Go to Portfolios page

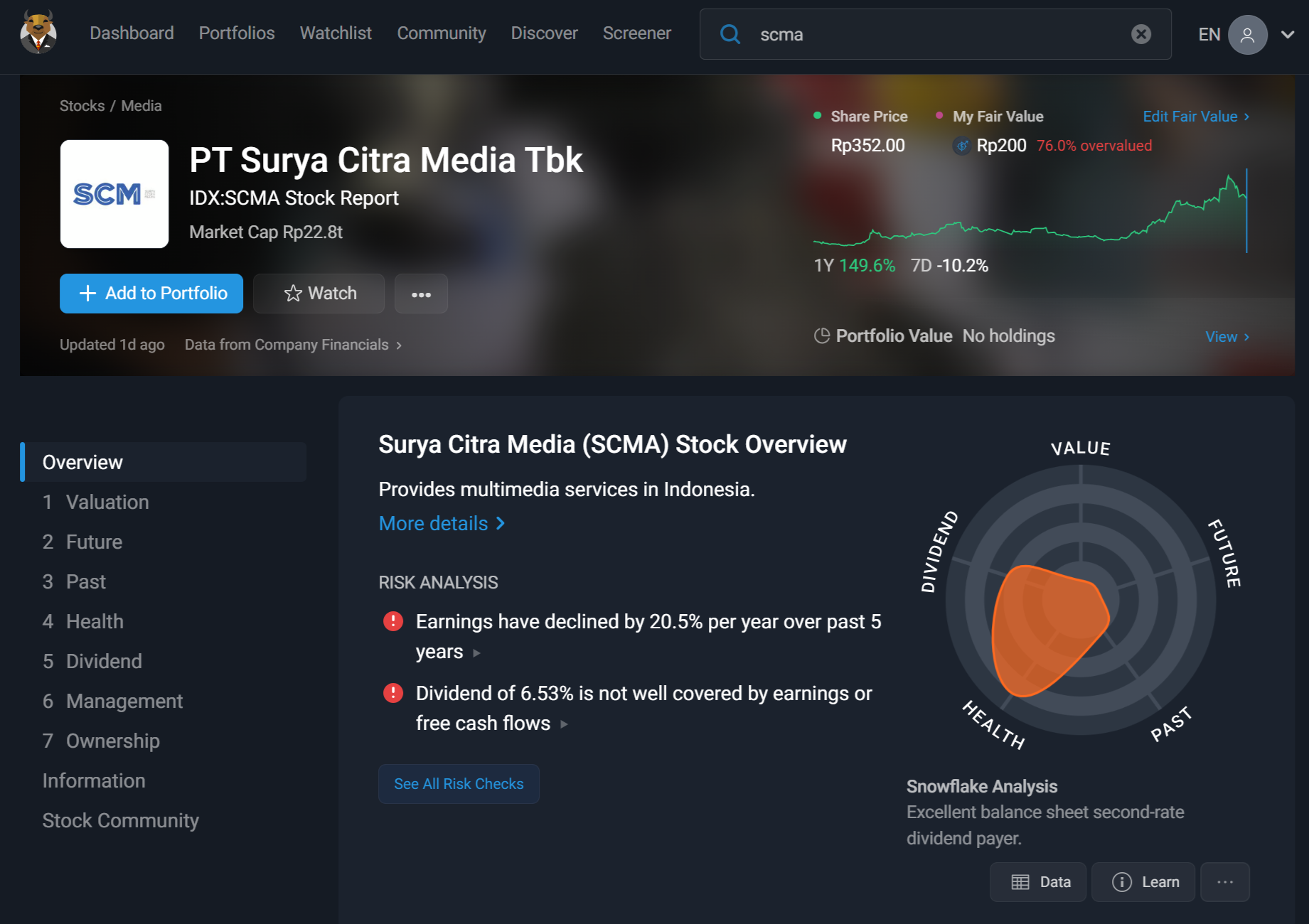pyautogui.click(x=237, y=33)
